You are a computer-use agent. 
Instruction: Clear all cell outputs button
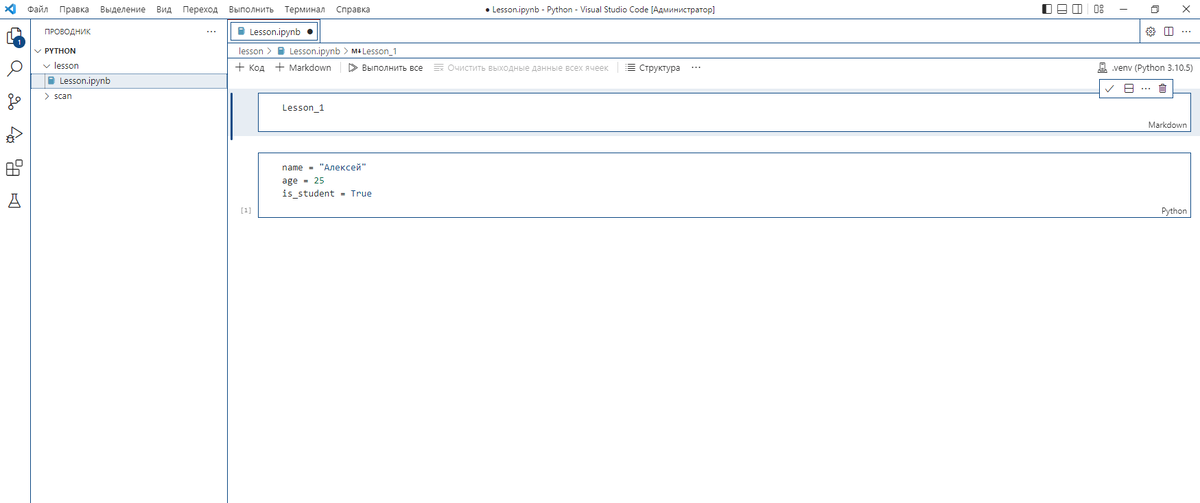point(521,68)
